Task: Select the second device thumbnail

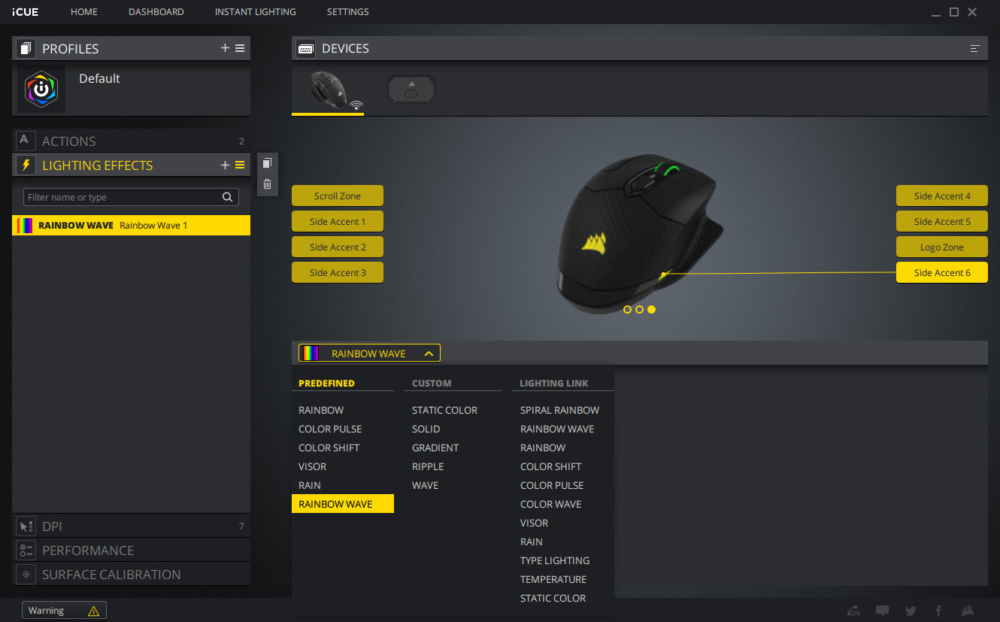Action: pos(411,89)
